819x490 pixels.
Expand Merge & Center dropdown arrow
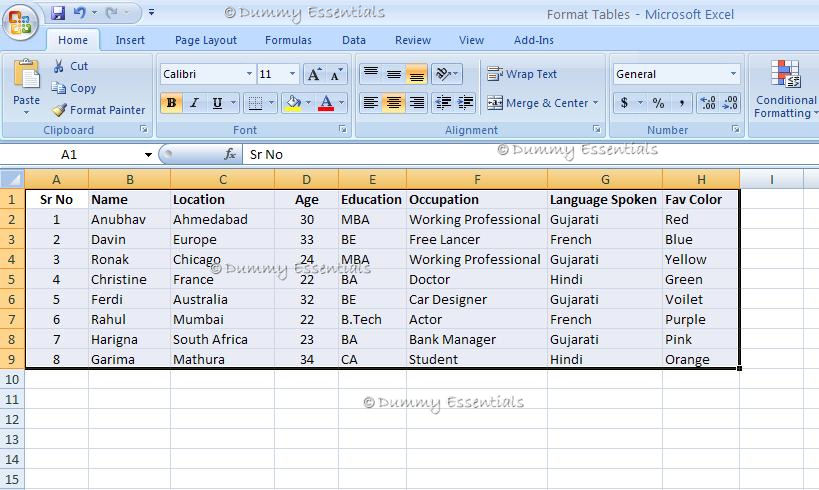(x=595, y=103)
